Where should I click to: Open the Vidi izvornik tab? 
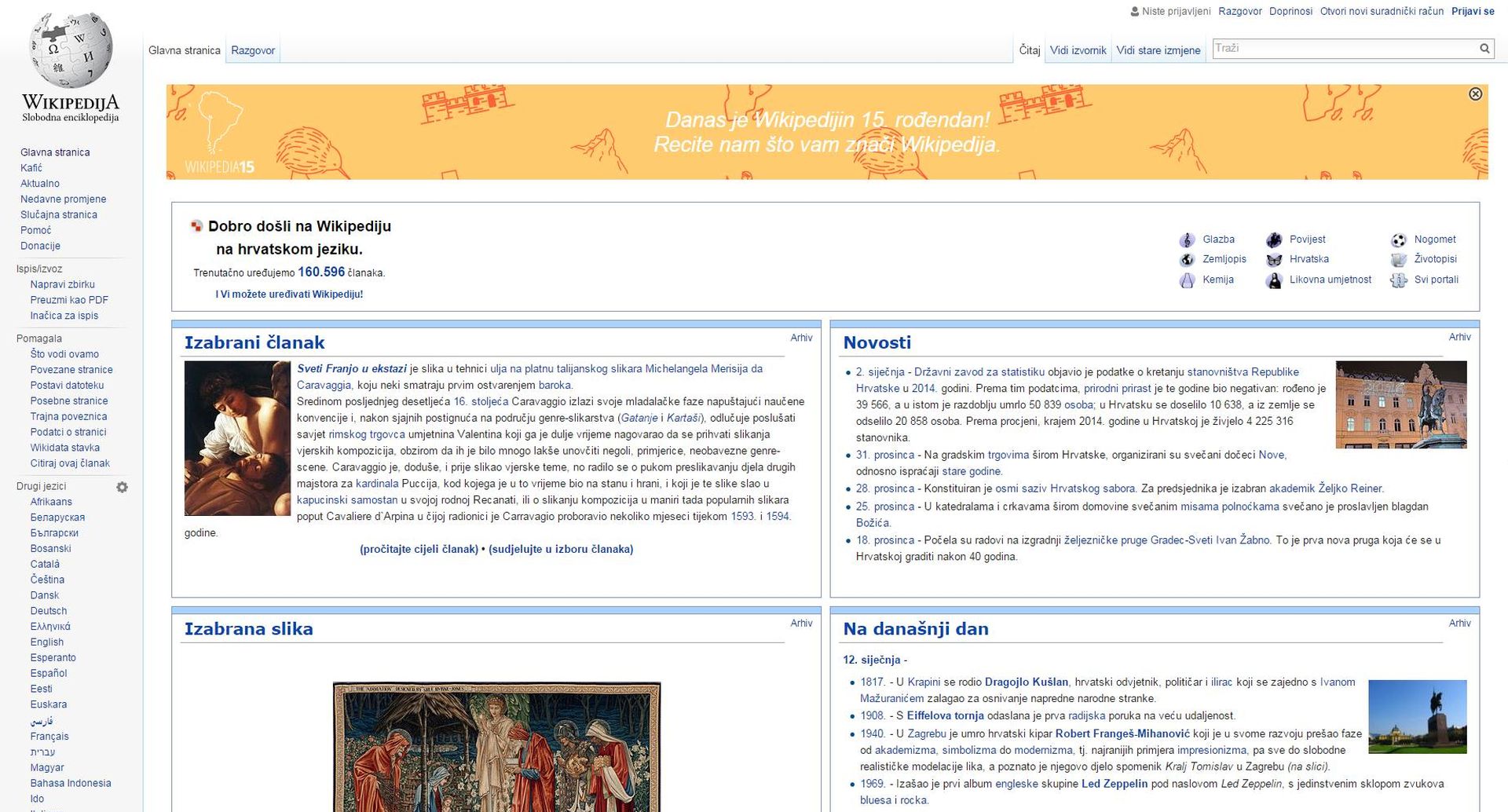coord(1078,50)
